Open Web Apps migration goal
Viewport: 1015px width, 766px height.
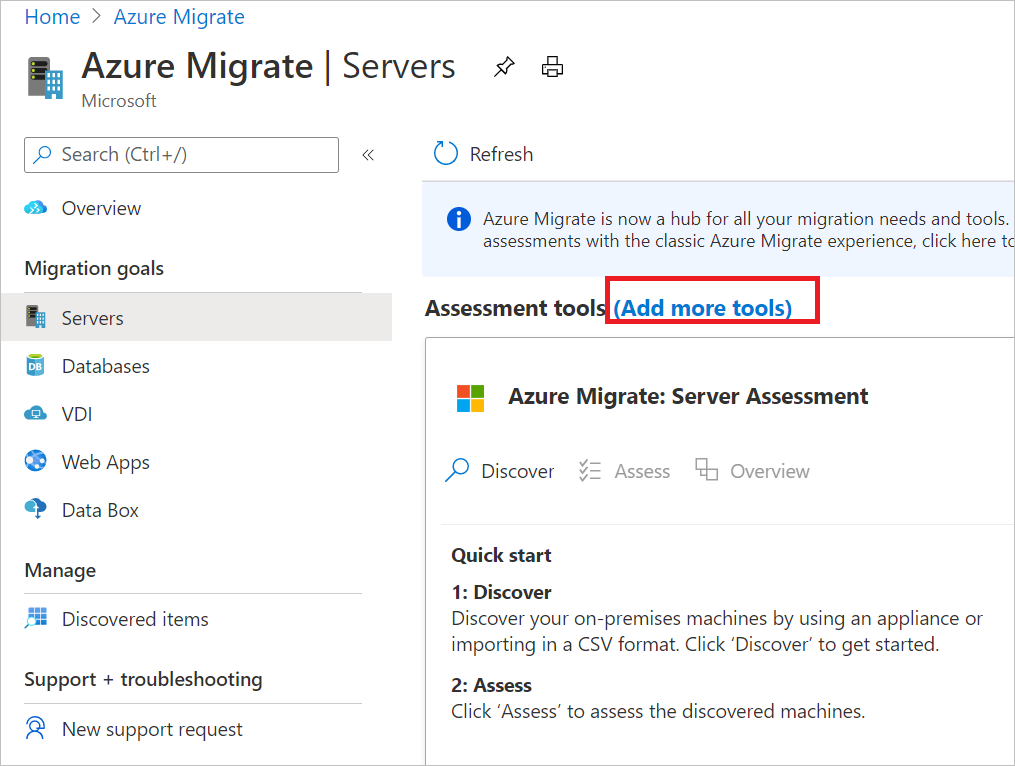105,462
